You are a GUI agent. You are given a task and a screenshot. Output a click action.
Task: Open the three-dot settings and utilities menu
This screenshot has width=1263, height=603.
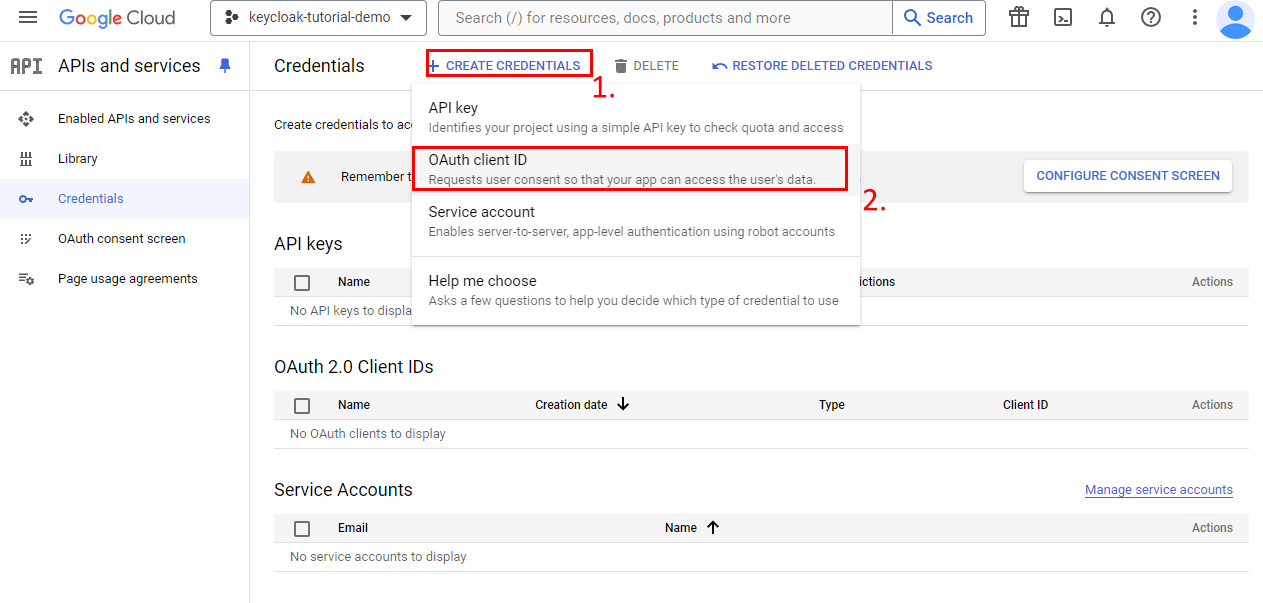pyautogui.click(x=1195, y=17)
